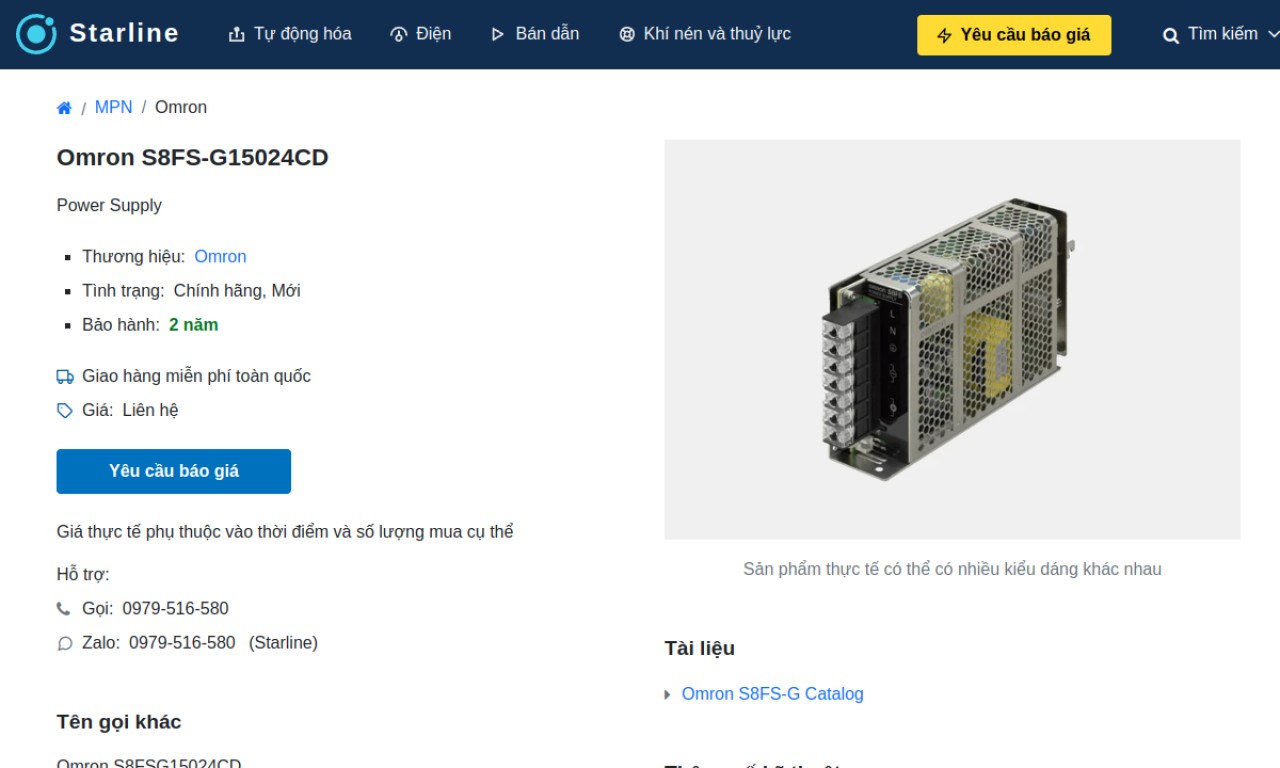Click the Tự động hóa menu icon
Viewport: 1280px width, 768px height.
pyautogui.click(x=237, y=35)
